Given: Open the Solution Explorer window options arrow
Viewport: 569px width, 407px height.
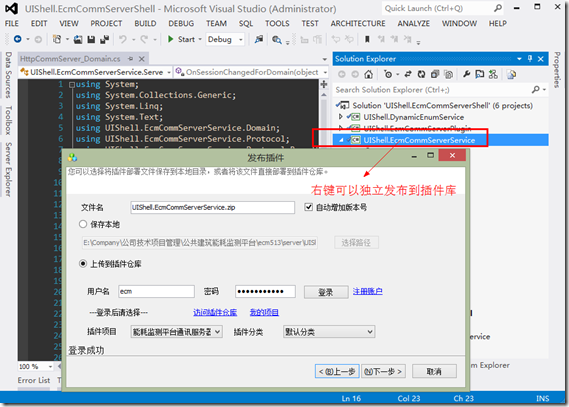Looking at the screenshot, I should pos(519,58).
